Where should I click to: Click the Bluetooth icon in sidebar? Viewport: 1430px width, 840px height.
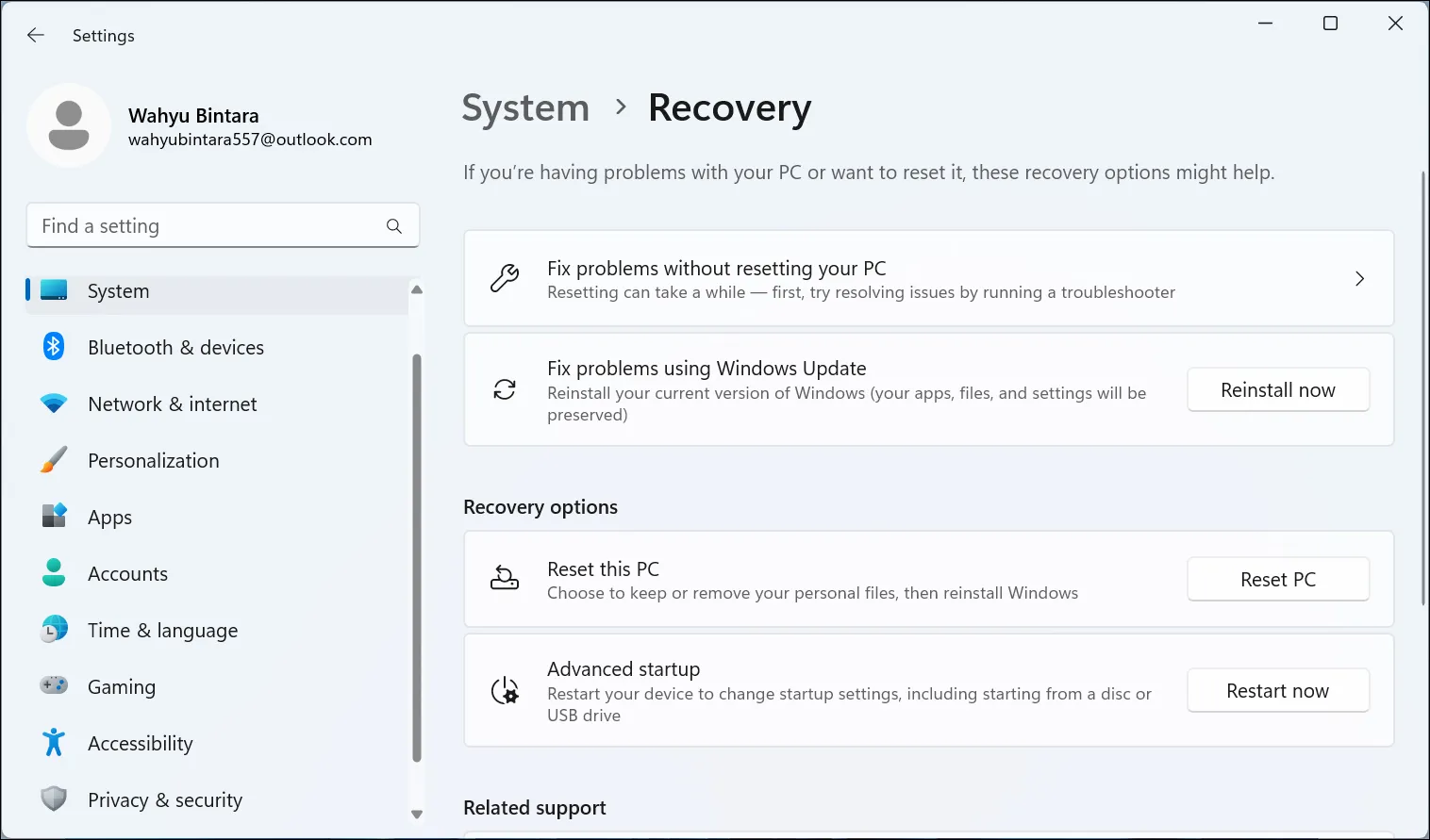click(x=54, y=347)
